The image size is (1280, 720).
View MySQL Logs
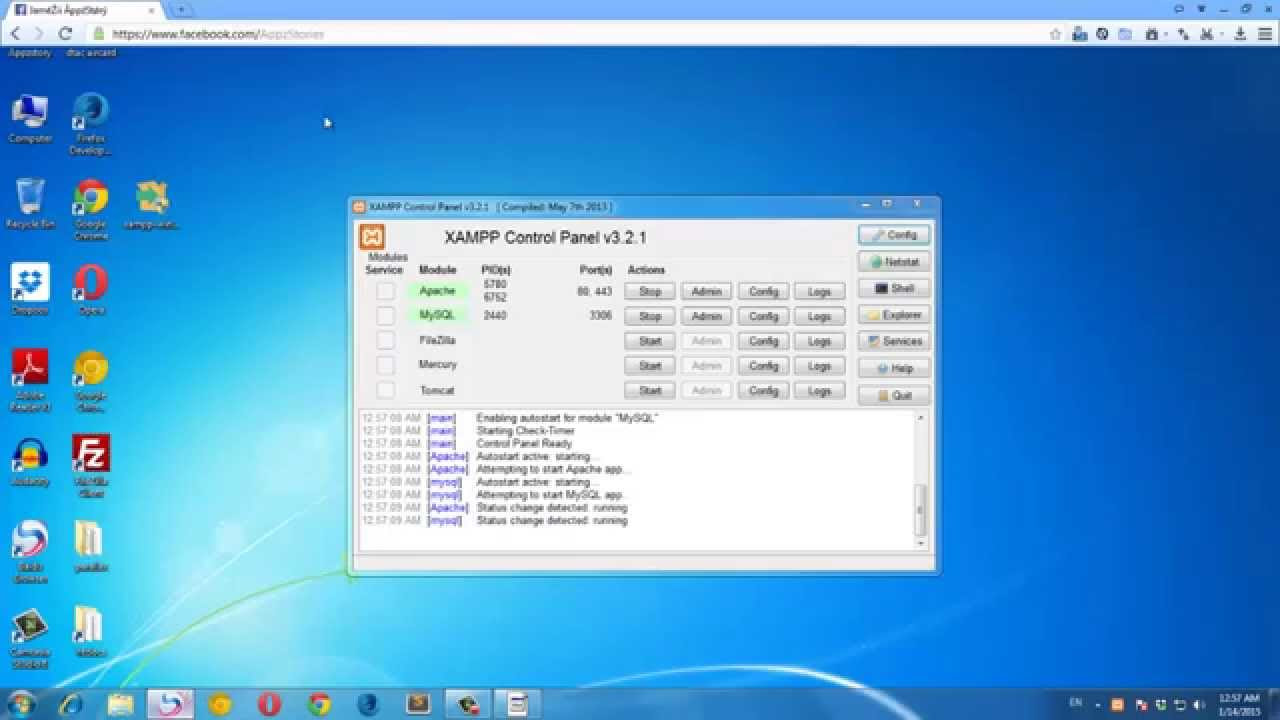(x=820, y=316)
